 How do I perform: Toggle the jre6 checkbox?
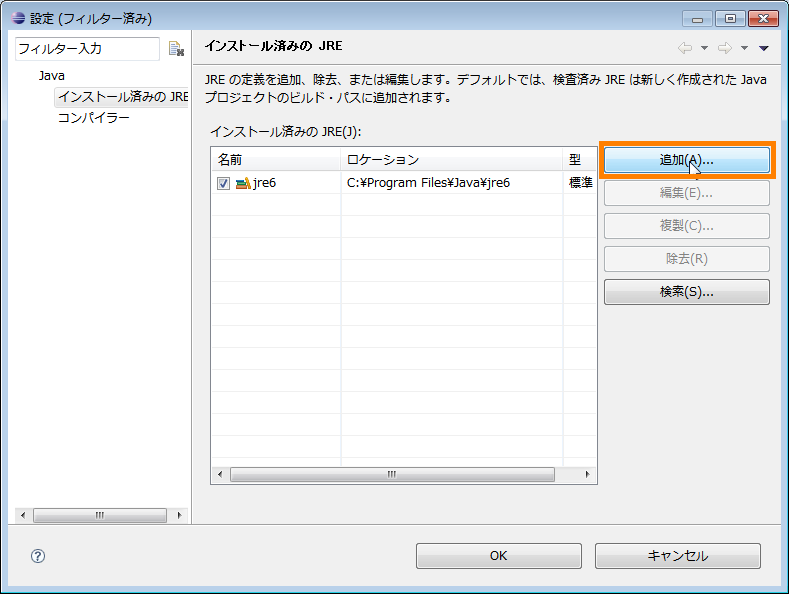223,183
